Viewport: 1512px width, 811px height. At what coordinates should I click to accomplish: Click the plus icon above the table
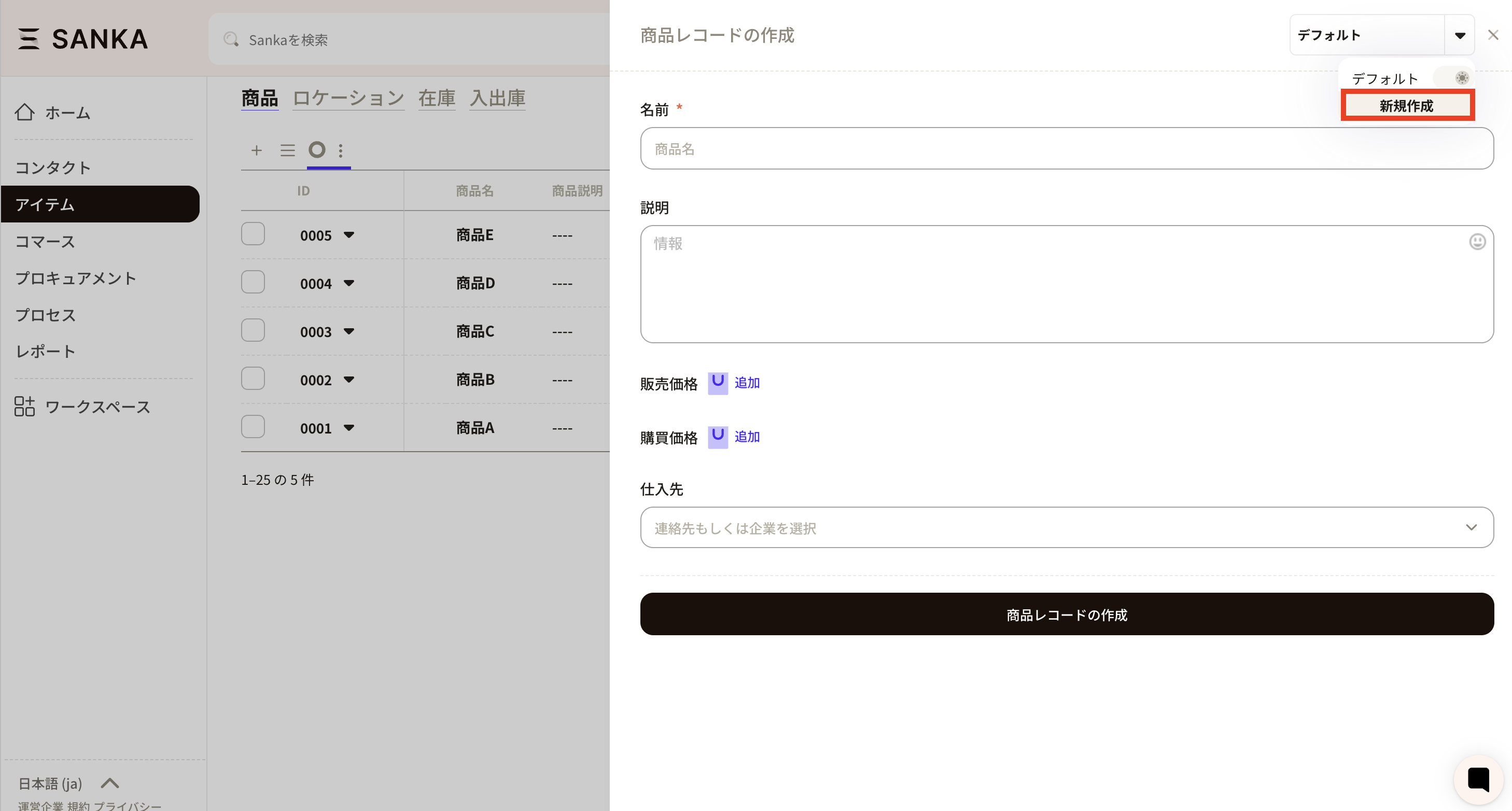click(257, 150)
